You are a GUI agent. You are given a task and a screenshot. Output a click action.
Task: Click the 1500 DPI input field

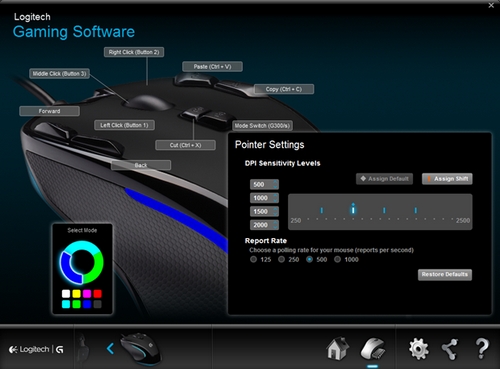tap(264, 211)
